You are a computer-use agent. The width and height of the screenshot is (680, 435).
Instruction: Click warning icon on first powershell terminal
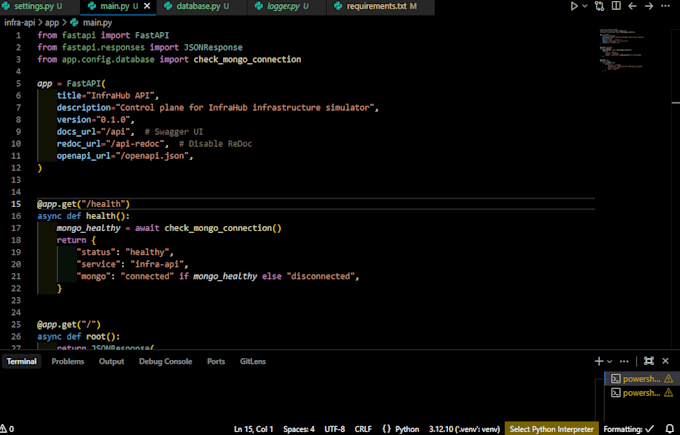(668, 379)
